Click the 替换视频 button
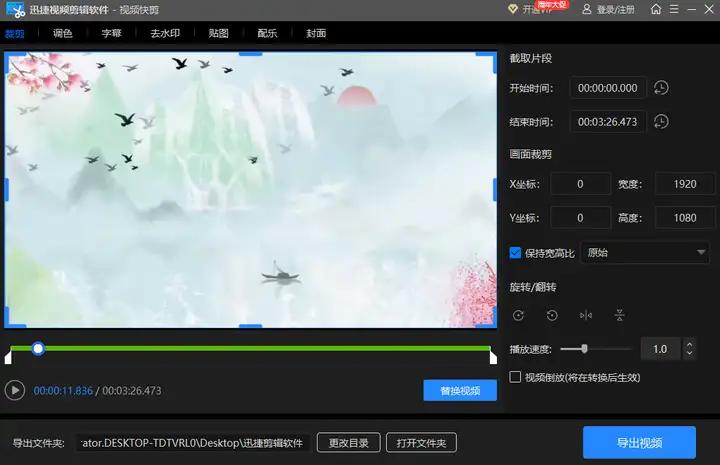The width and height of the screenshot is (720, 465). tap(460, 390)
